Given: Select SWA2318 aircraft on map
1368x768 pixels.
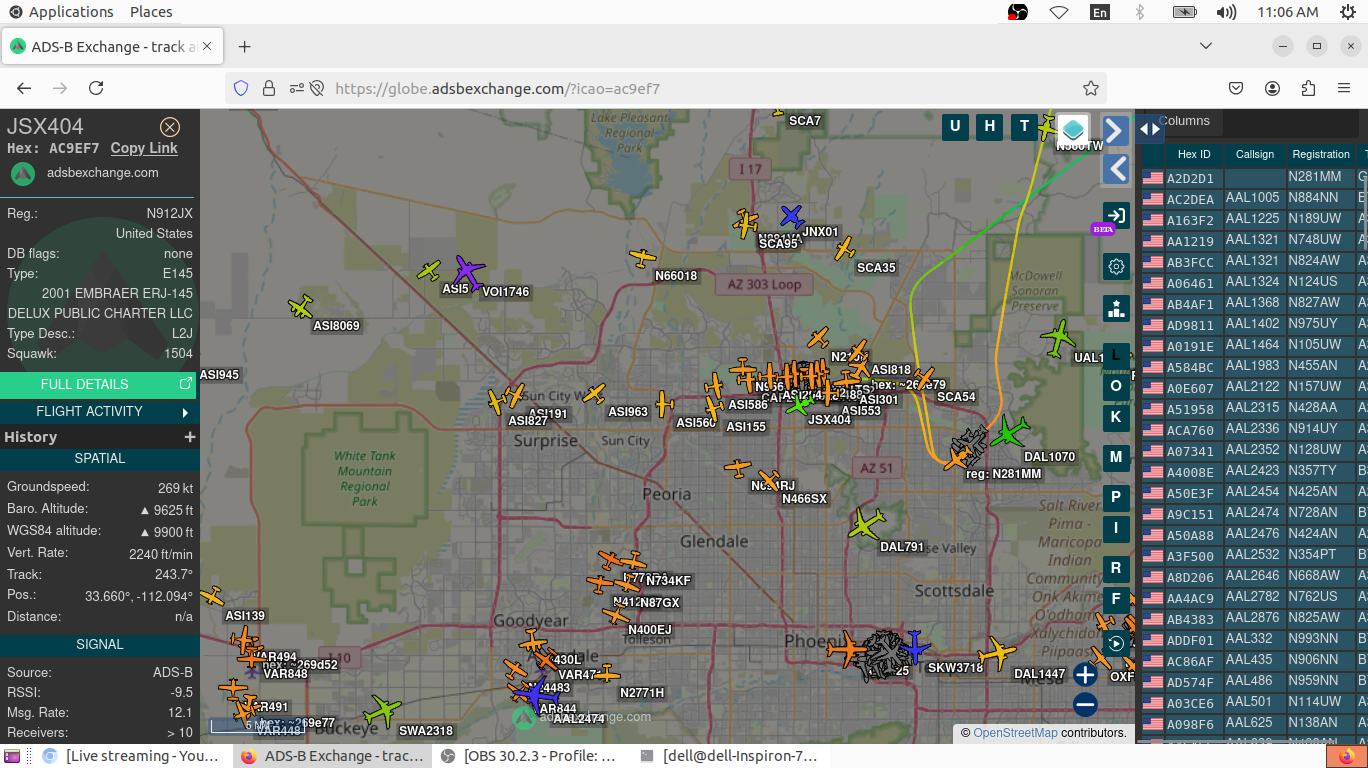Looking at the screenshot, I should pos(382,711).
